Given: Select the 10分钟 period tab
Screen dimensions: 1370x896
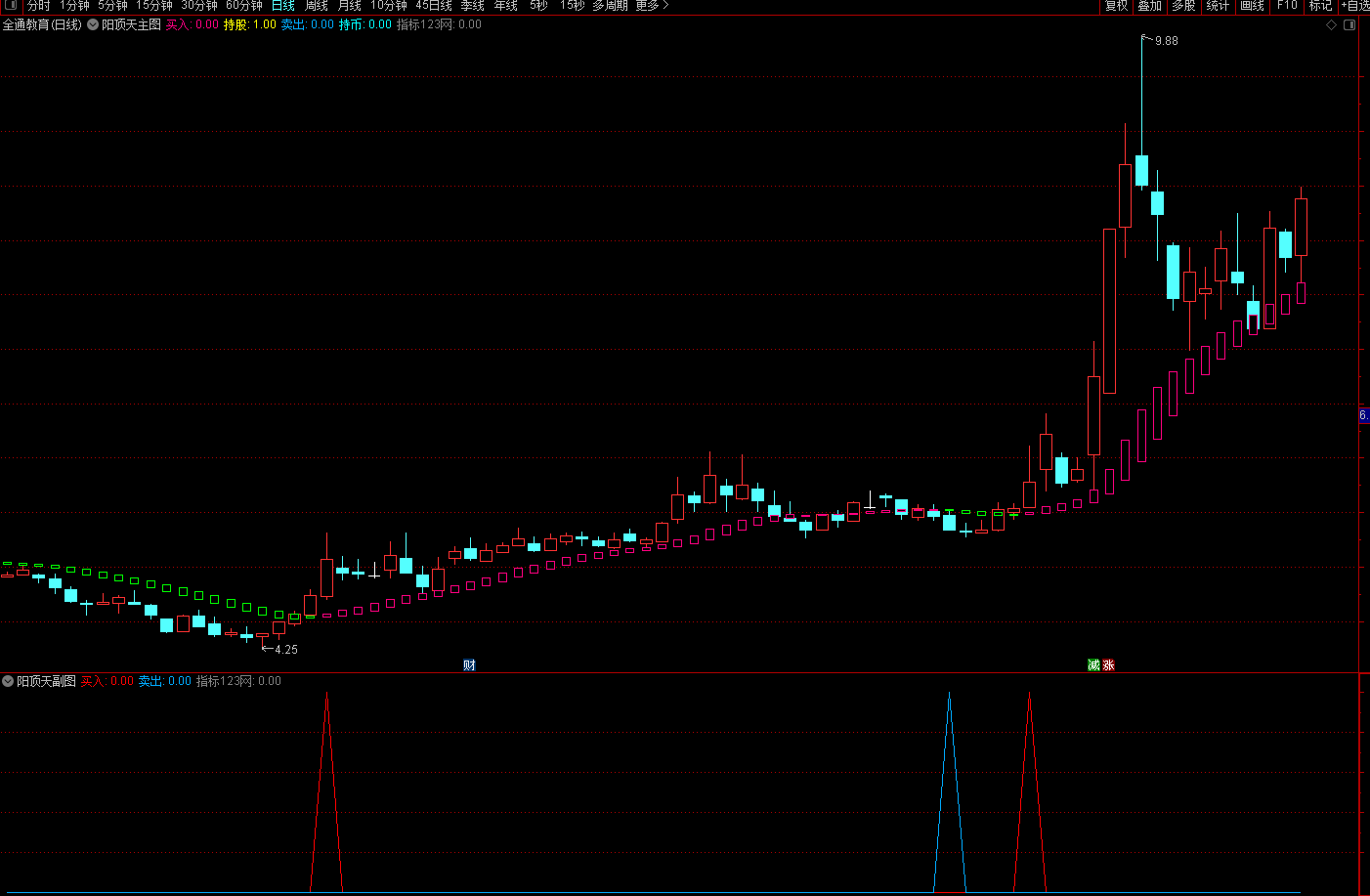Looking at the screenshot, I should click(x=389, y=5).
